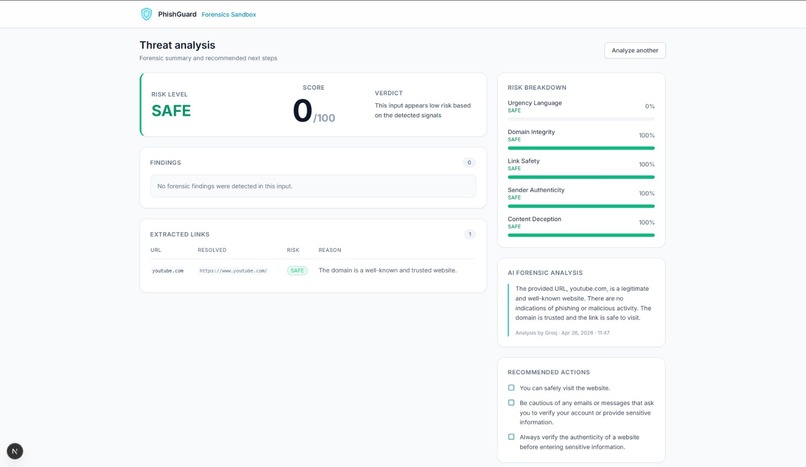Check the 'Be cautious of any emails' box

511,403
